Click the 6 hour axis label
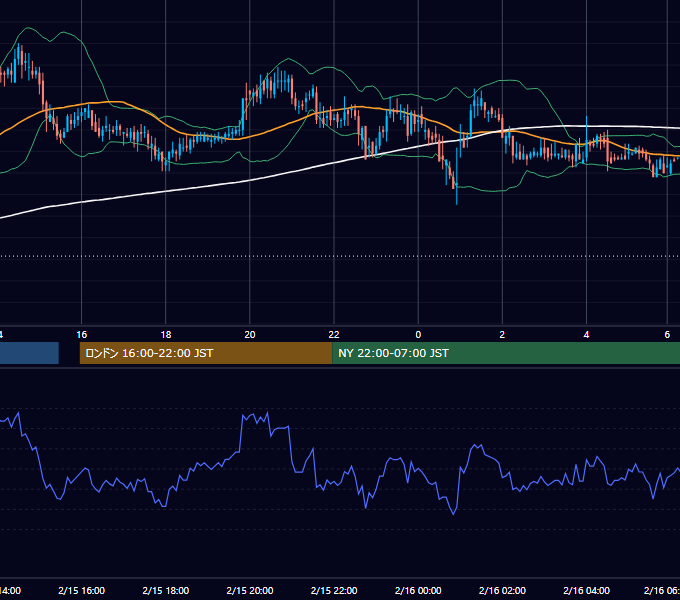The height and width of the screenshot is (600, 680). pyautogui.click(x=667, y=335)
